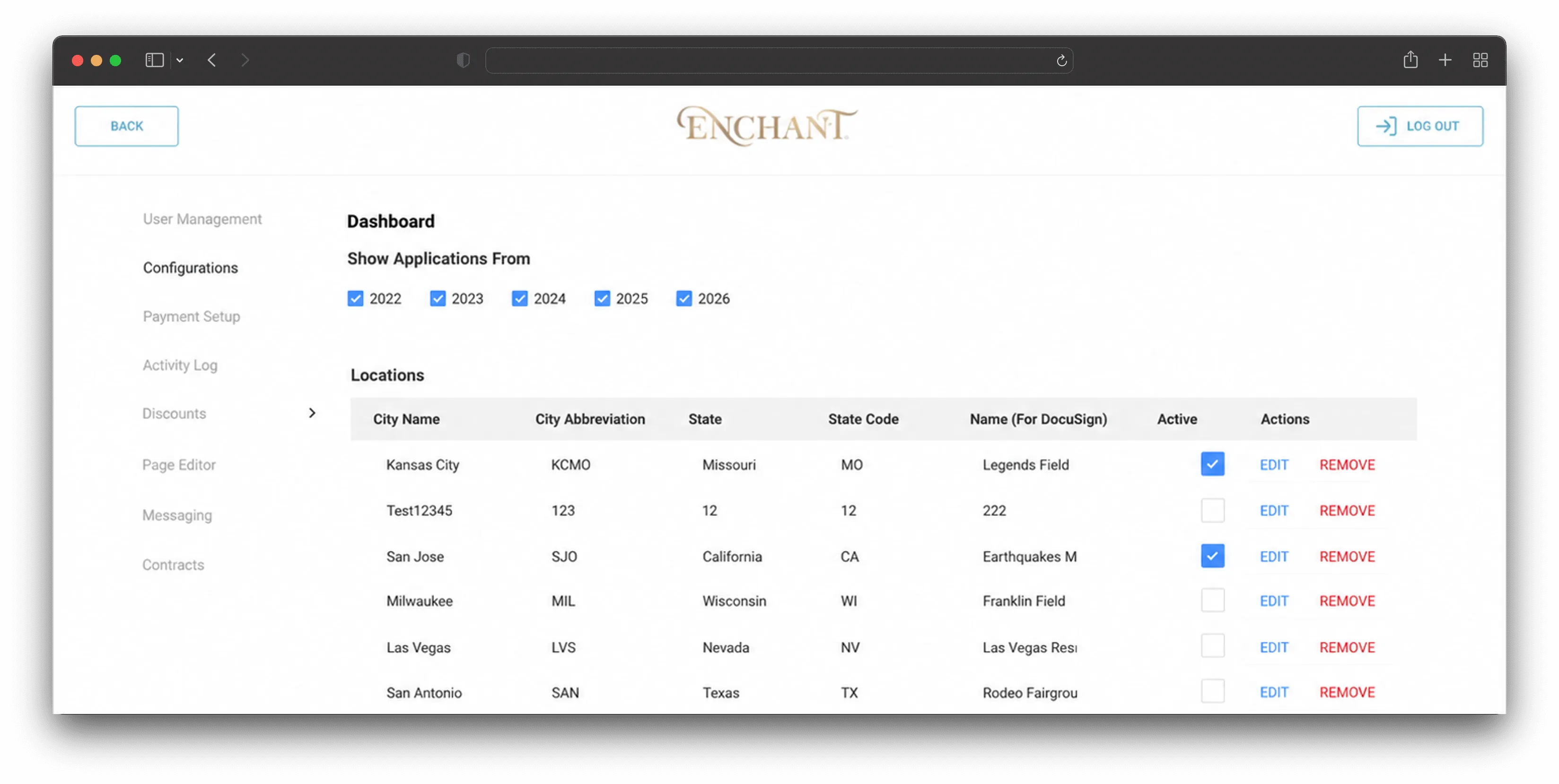The image size is (1559, 784).
Task: Enable Active checkbox for Test12345
Action: click(x=1212, y=510)
